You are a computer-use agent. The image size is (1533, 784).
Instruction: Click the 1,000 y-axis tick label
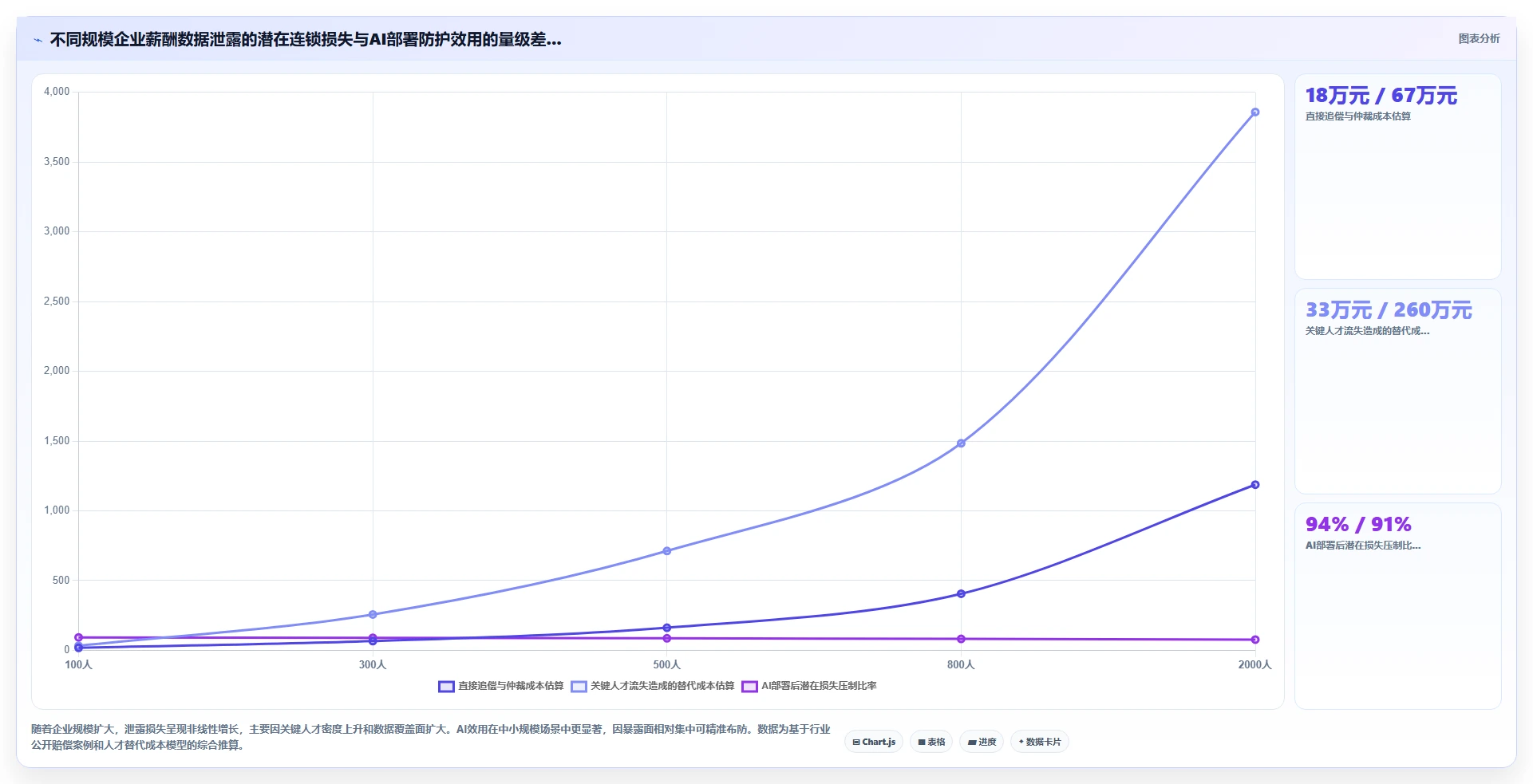click(x=57, y=510)
